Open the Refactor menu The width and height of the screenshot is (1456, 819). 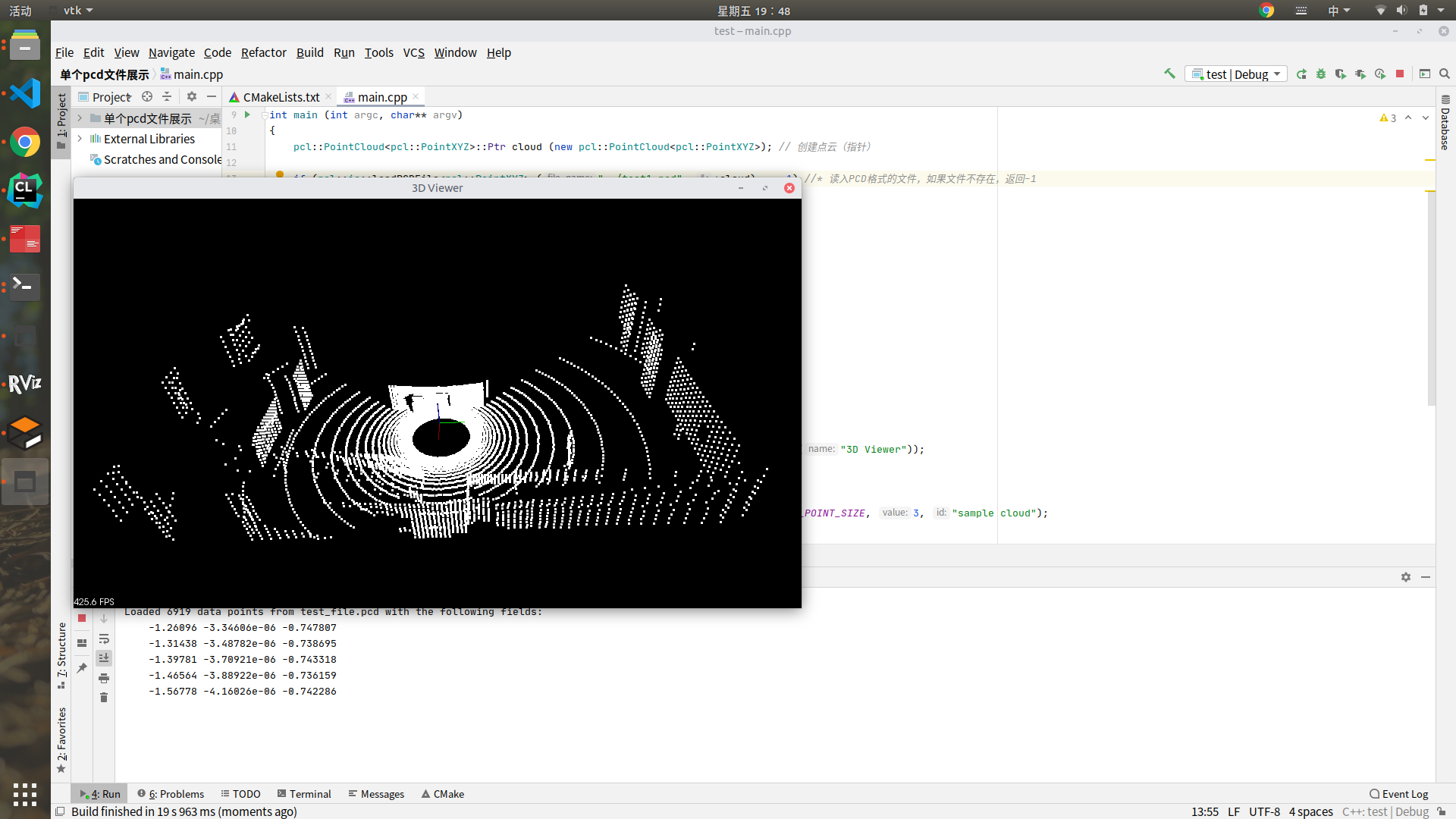click(x=263, y=52)
